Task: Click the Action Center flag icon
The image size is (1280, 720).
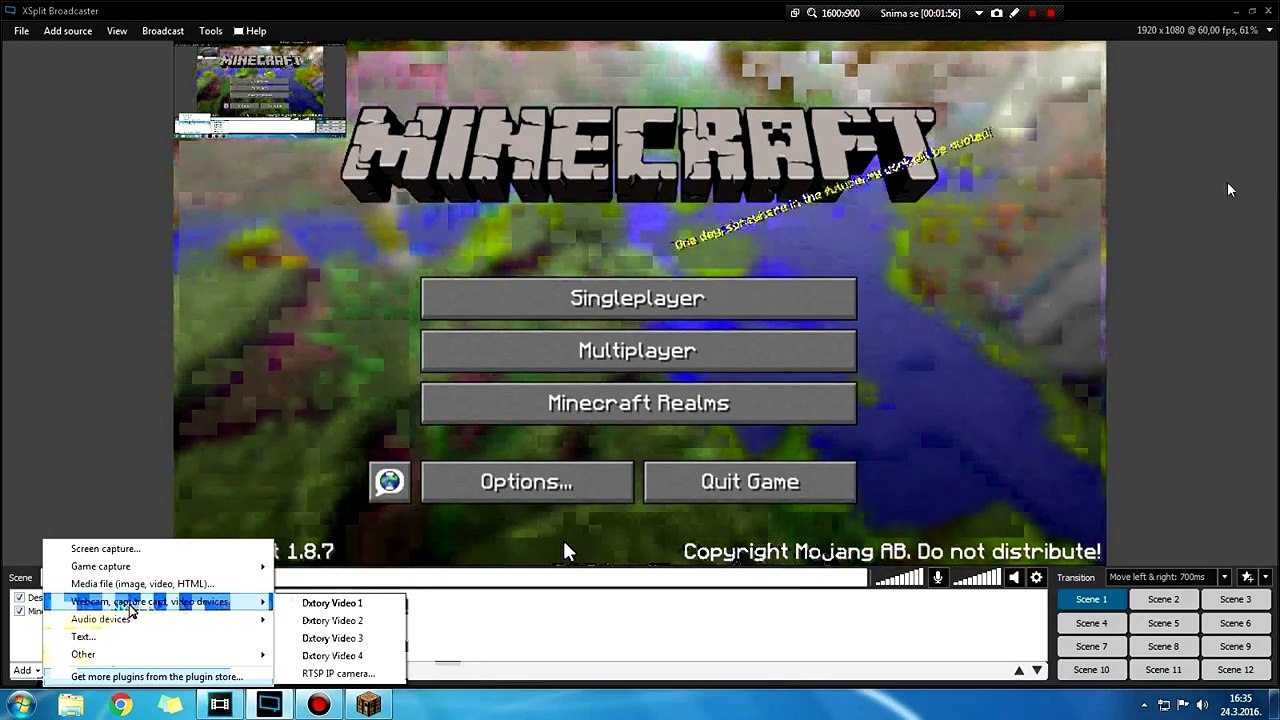Action: point(1183,705)
